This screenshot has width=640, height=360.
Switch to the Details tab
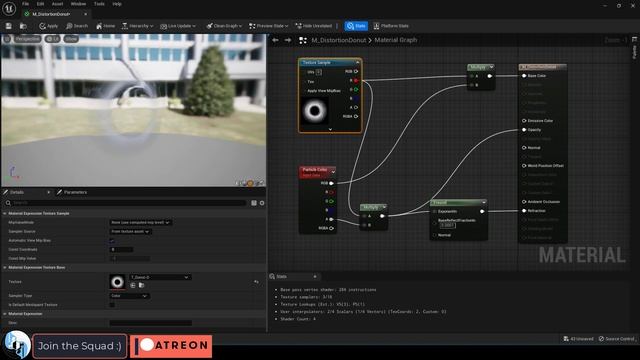(x=17, y=192)
